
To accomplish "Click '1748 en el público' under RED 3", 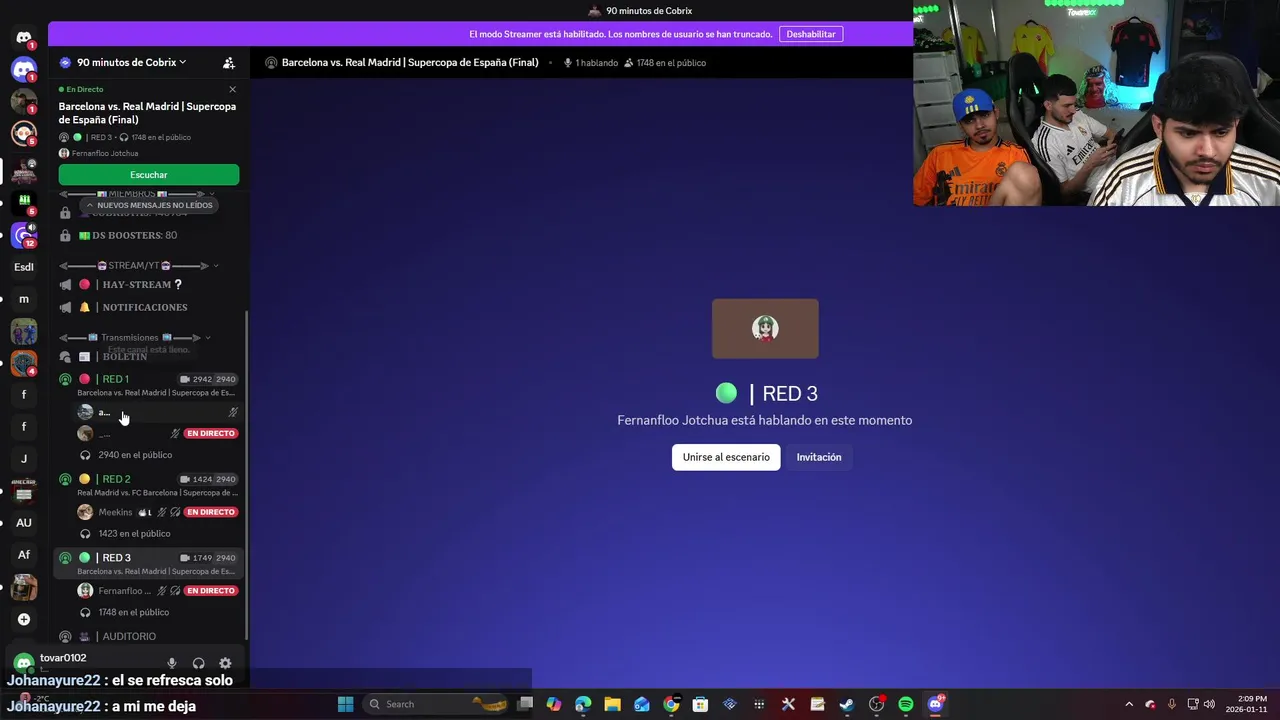I will point(133,612).
